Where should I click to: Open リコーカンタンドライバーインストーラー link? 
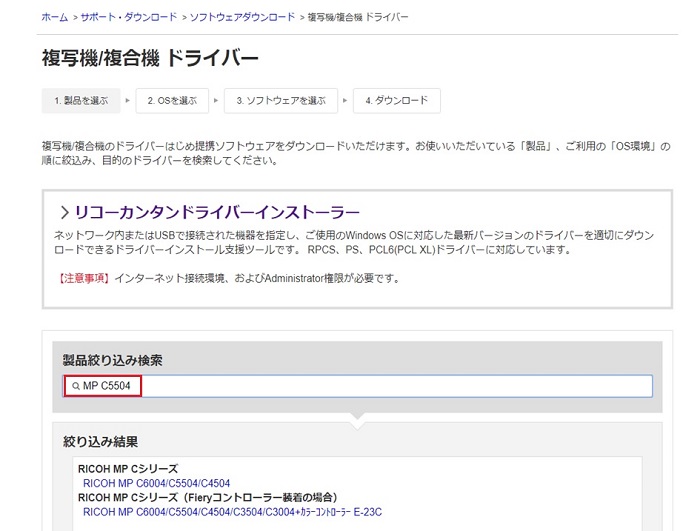click(x=217, y=212)
